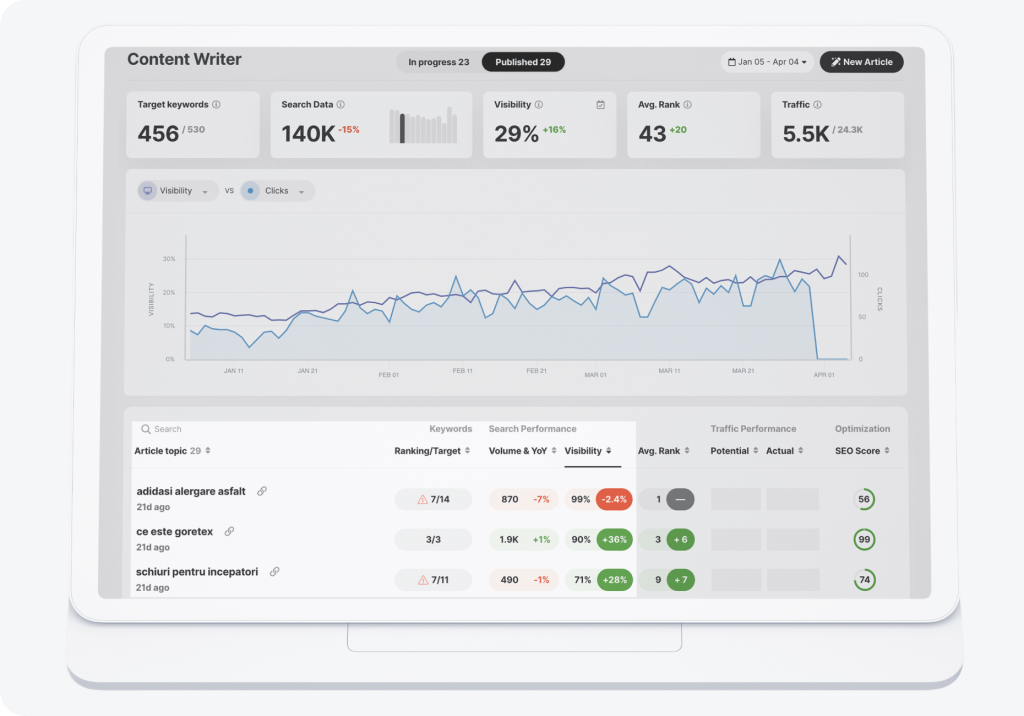
Task: Click info icon next to Target keywords
Action: tap(217, 105)
